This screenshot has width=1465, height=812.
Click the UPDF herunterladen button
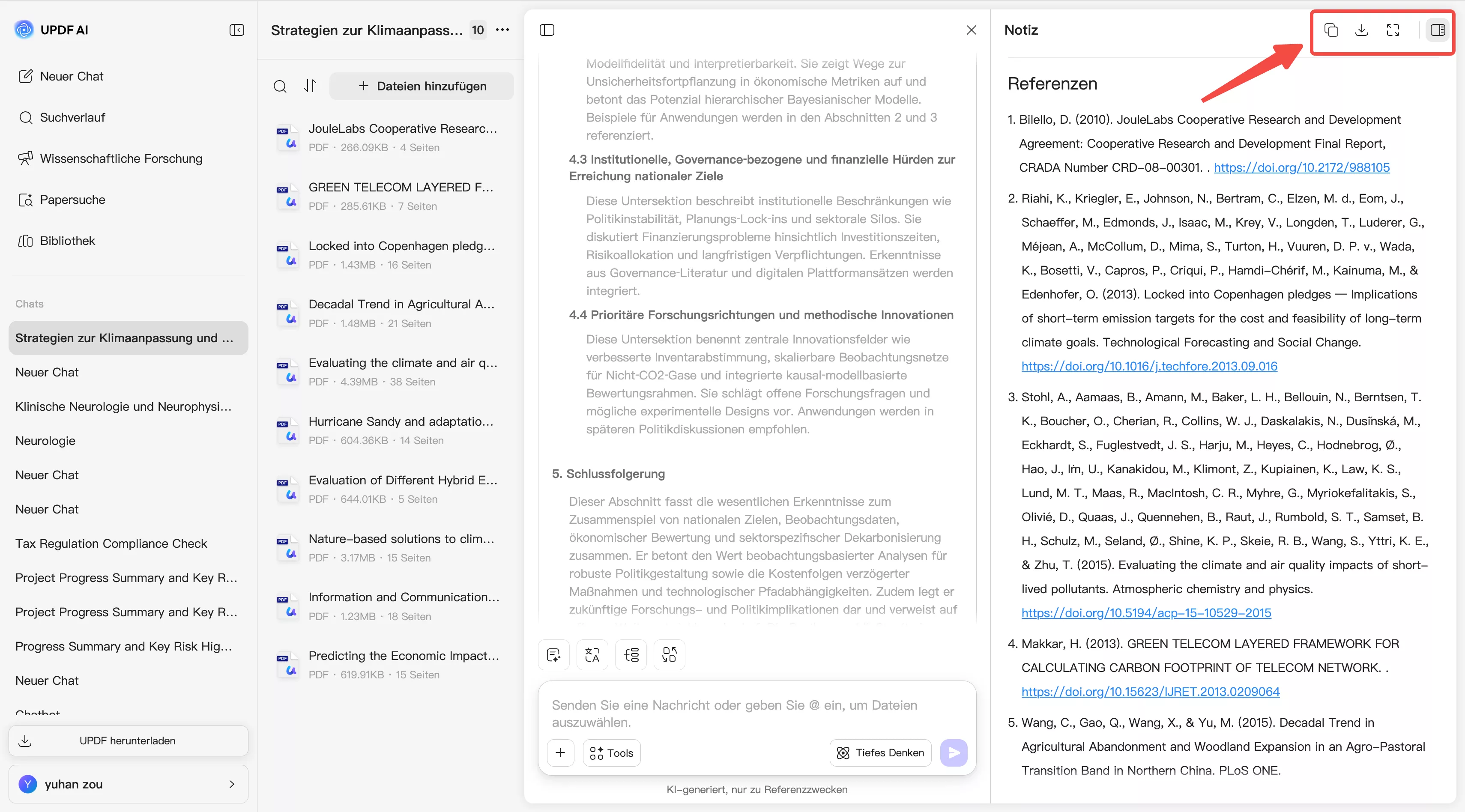click(127, 740)
